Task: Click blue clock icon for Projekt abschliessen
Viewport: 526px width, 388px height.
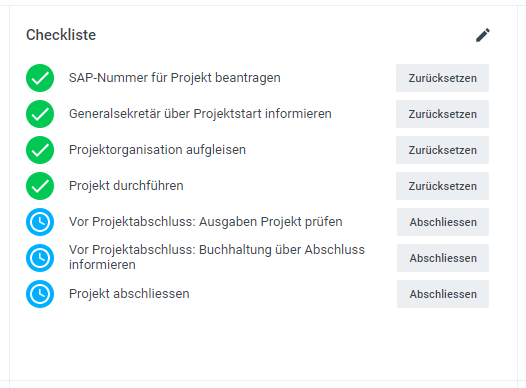Action: [x=40, y=294]
